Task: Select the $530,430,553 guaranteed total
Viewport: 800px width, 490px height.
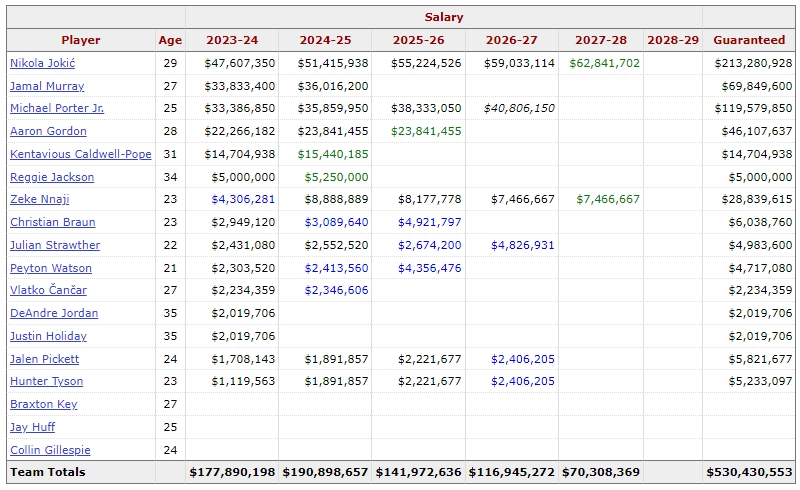Action: tap(749, 472)
